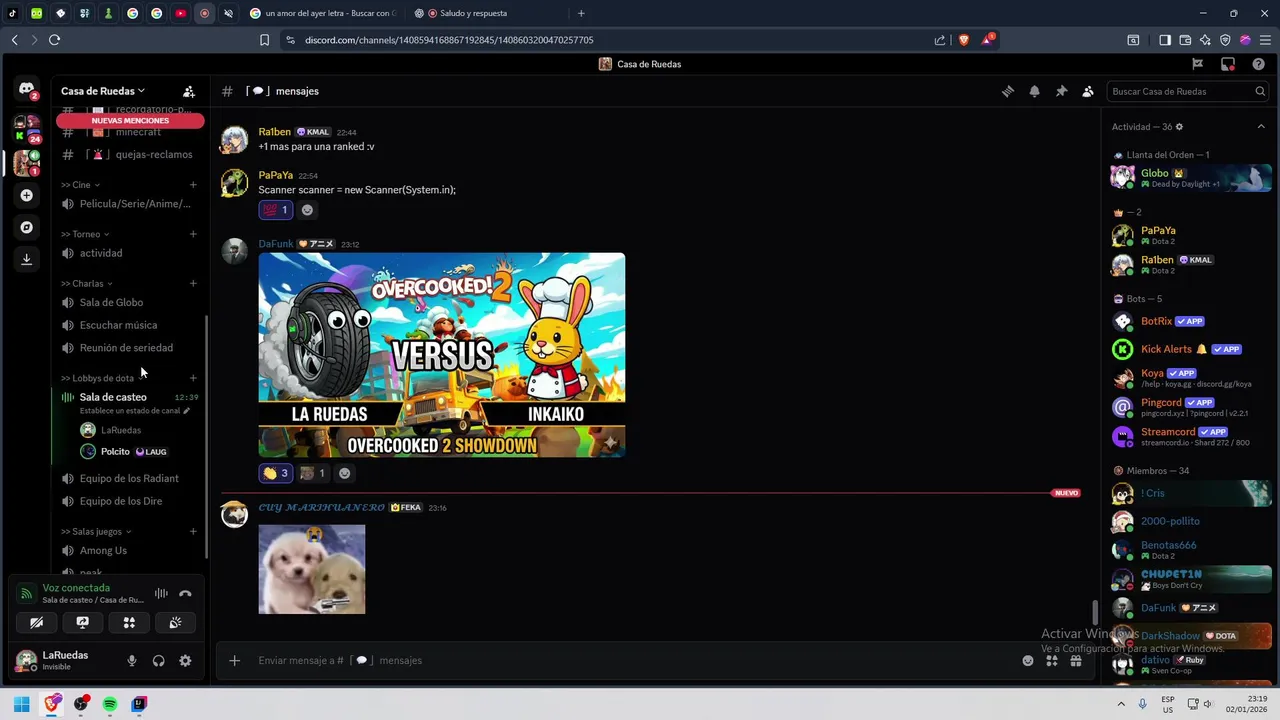Image resolution: width=1280 pixels, height=720 pixels.
Task: Collapse the Actividad panel chevron
Action: pyautogui.click(x=1261, y=127)
